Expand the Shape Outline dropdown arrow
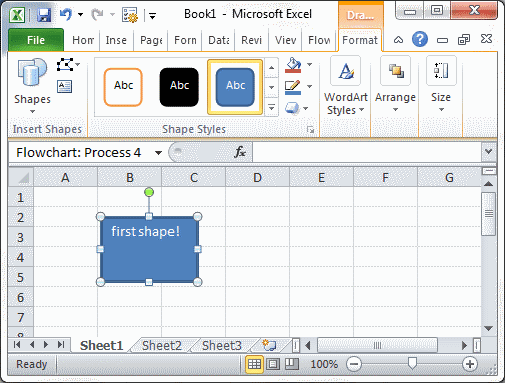This screenshot has height=383, width=505. [310, 87]
